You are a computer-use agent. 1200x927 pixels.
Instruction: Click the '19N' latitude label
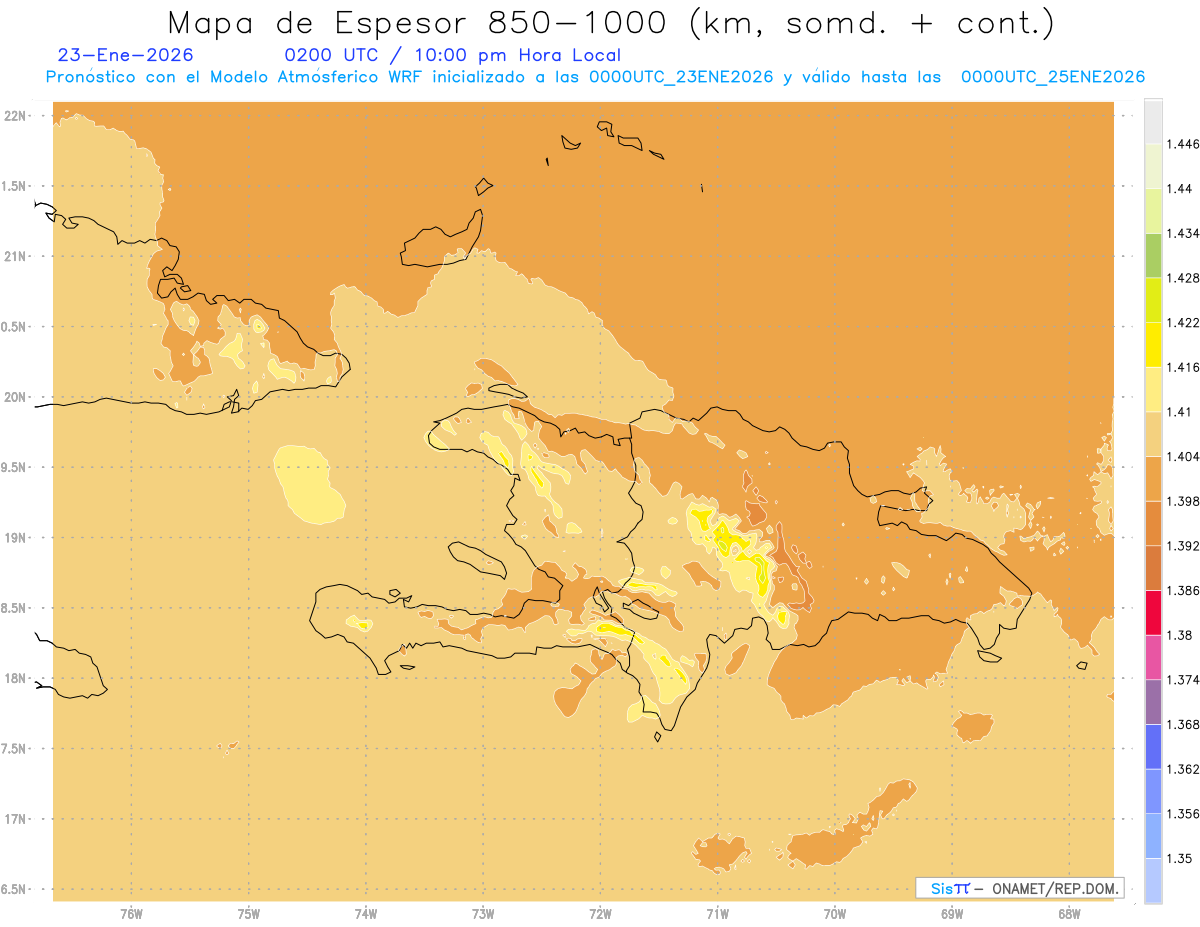16,537
